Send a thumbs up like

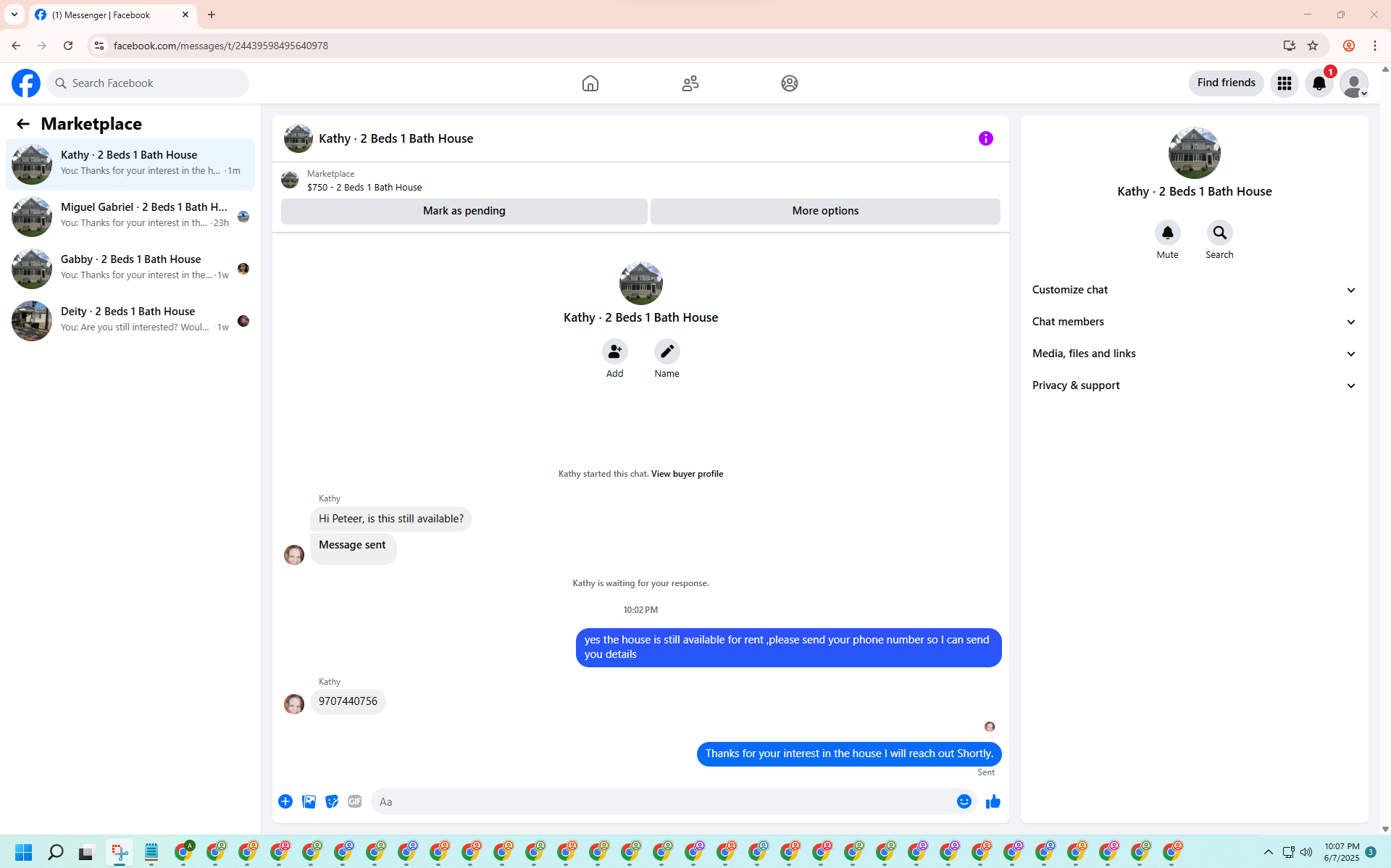click(x=993, y=801)
